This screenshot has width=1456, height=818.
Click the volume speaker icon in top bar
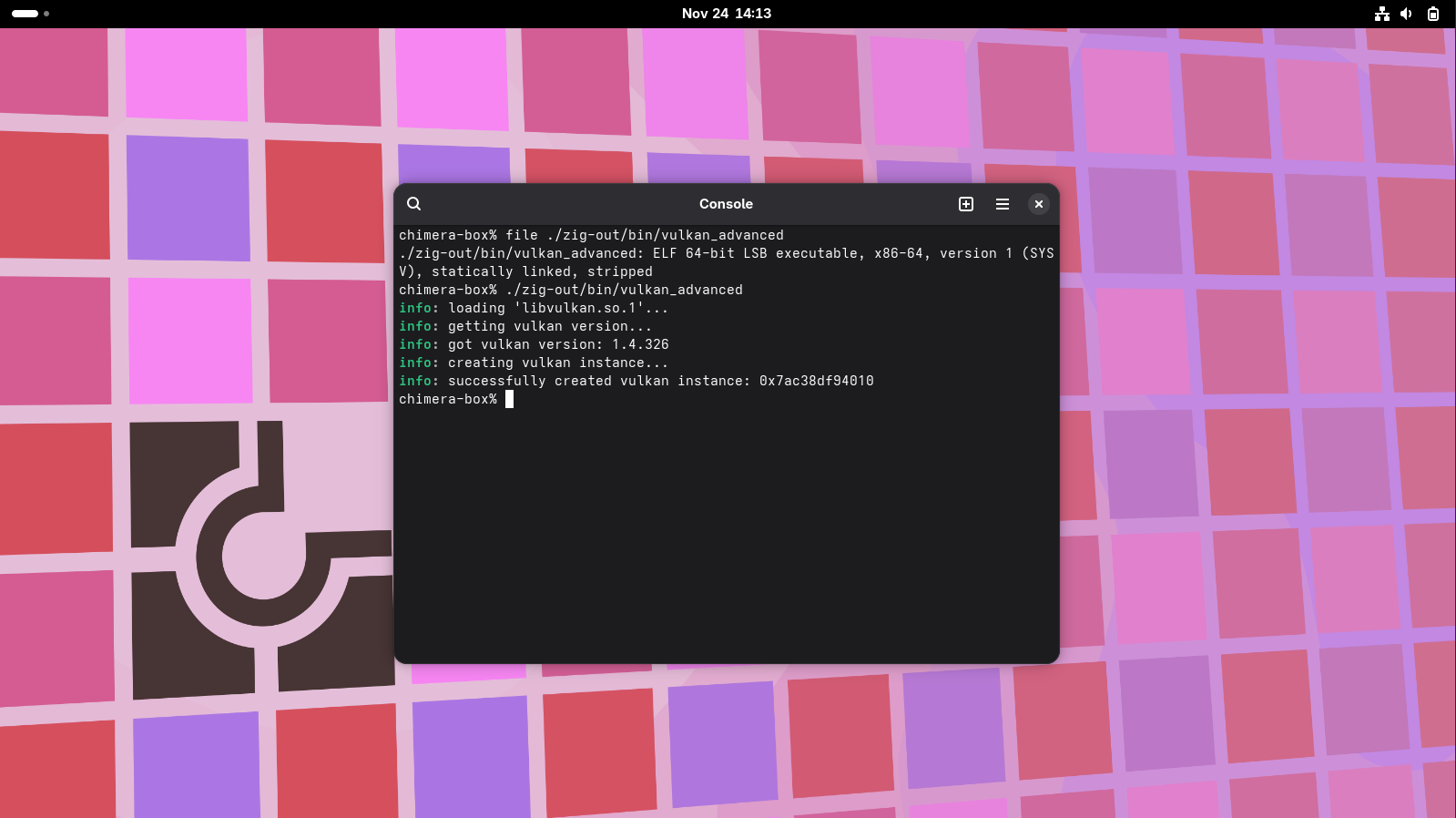click(x=1407, y=14)
